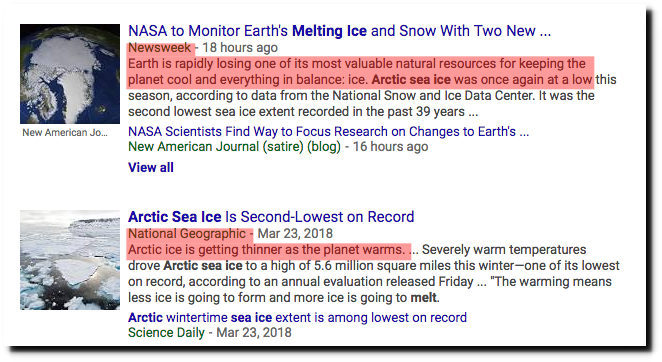Open the NASA to Monitor Earth's Melting Ice headline

coord(339,31)
